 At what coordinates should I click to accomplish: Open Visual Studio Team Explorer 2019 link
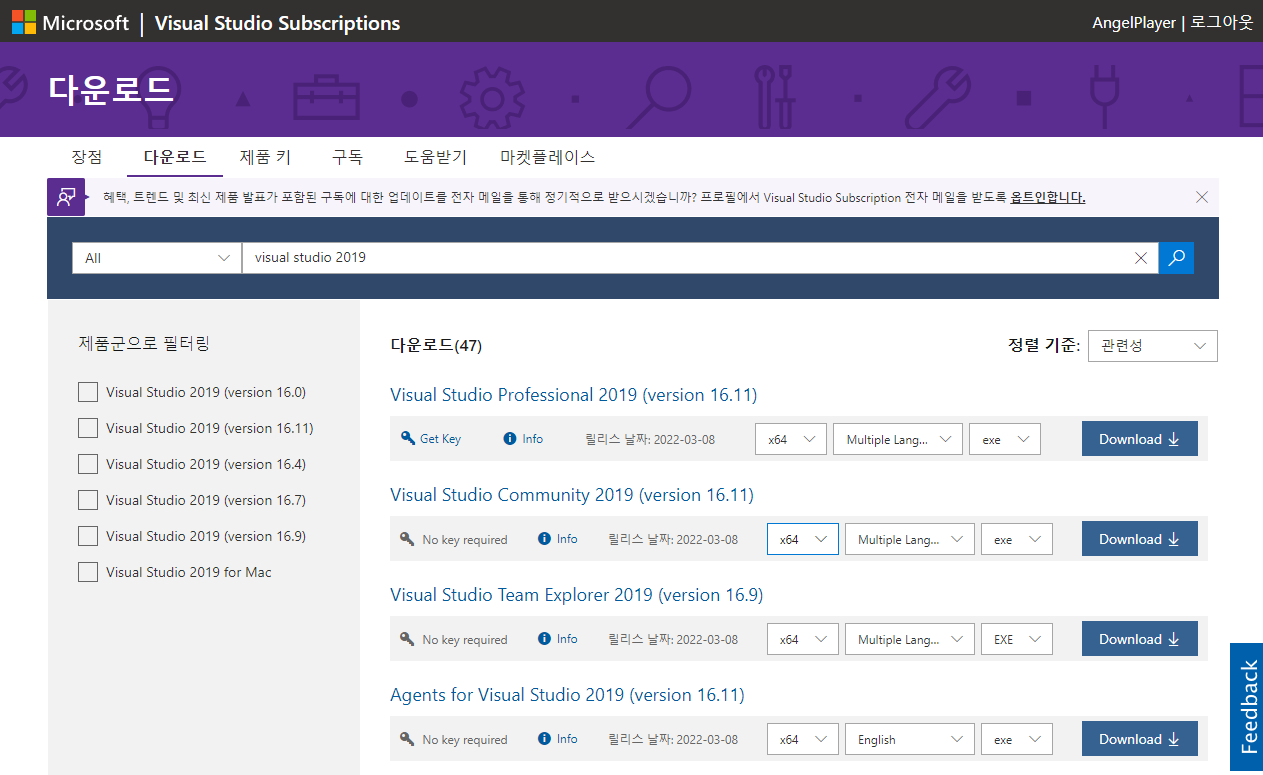(x=577, y=595)
